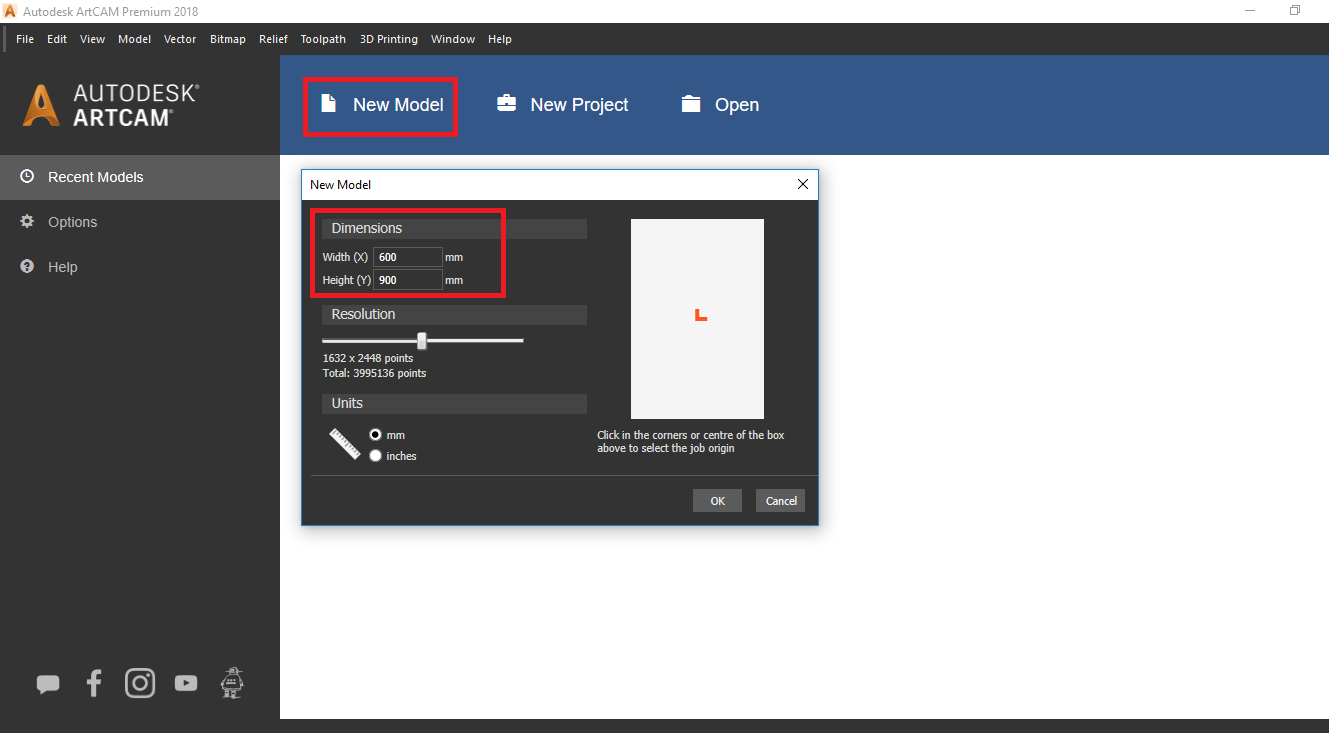The width and height of the screenshot is (1329, 733).
Task: Click Cancel in the New Model dialog
Action: (781, 501)
